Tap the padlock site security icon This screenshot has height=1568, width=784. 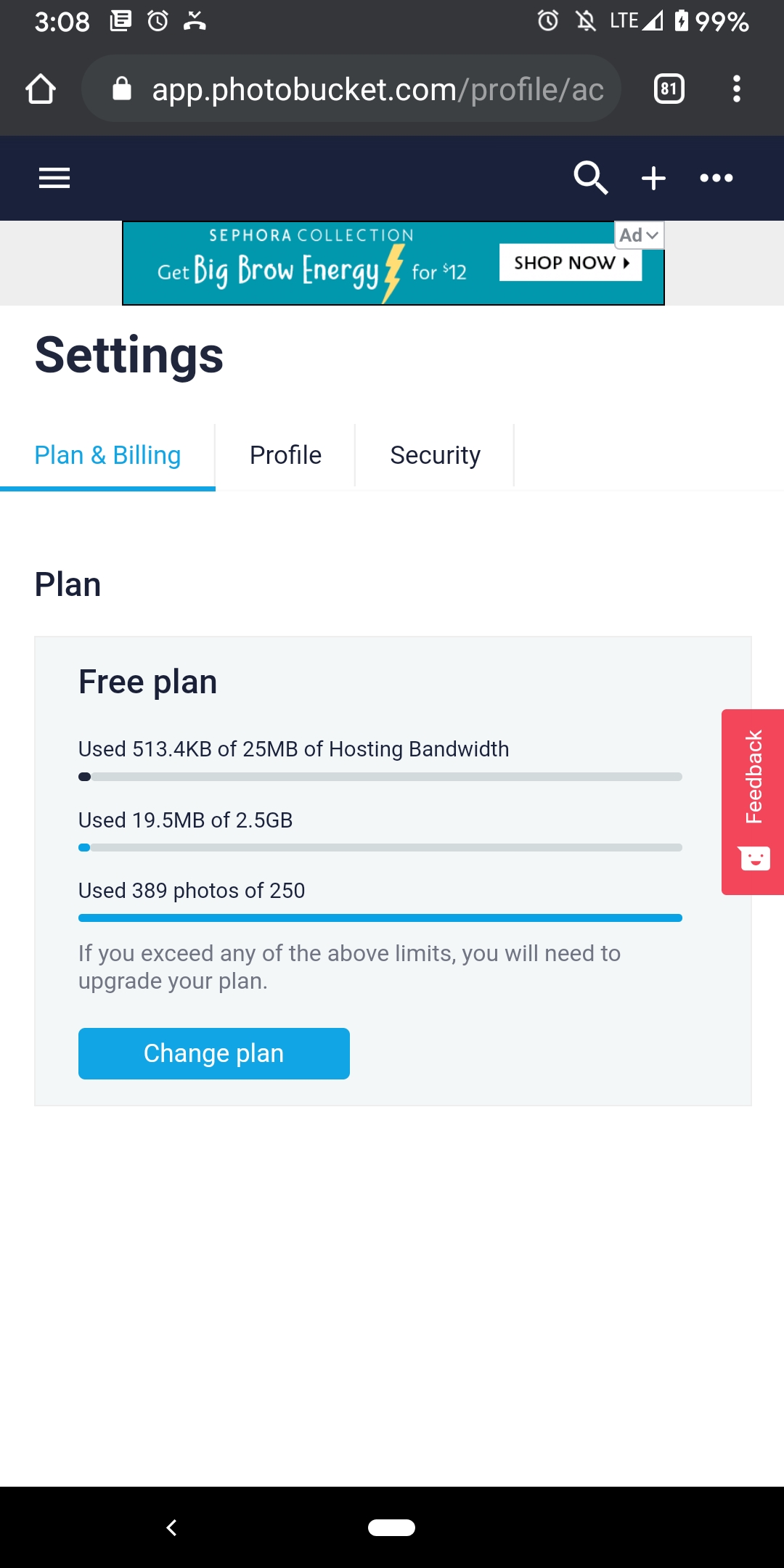click(x=122, y=89)
